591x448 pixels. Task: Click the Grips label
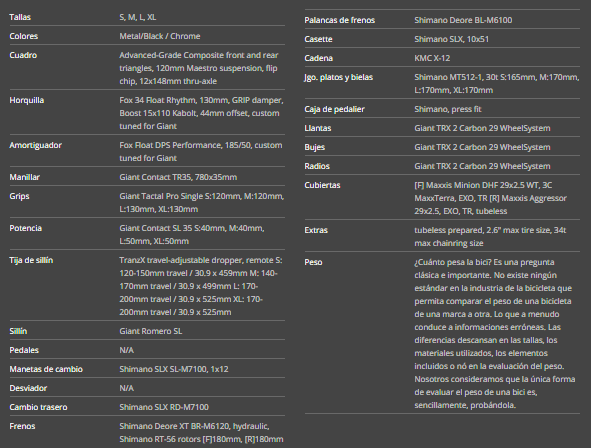pyautogui.click(x=19, y=196)
